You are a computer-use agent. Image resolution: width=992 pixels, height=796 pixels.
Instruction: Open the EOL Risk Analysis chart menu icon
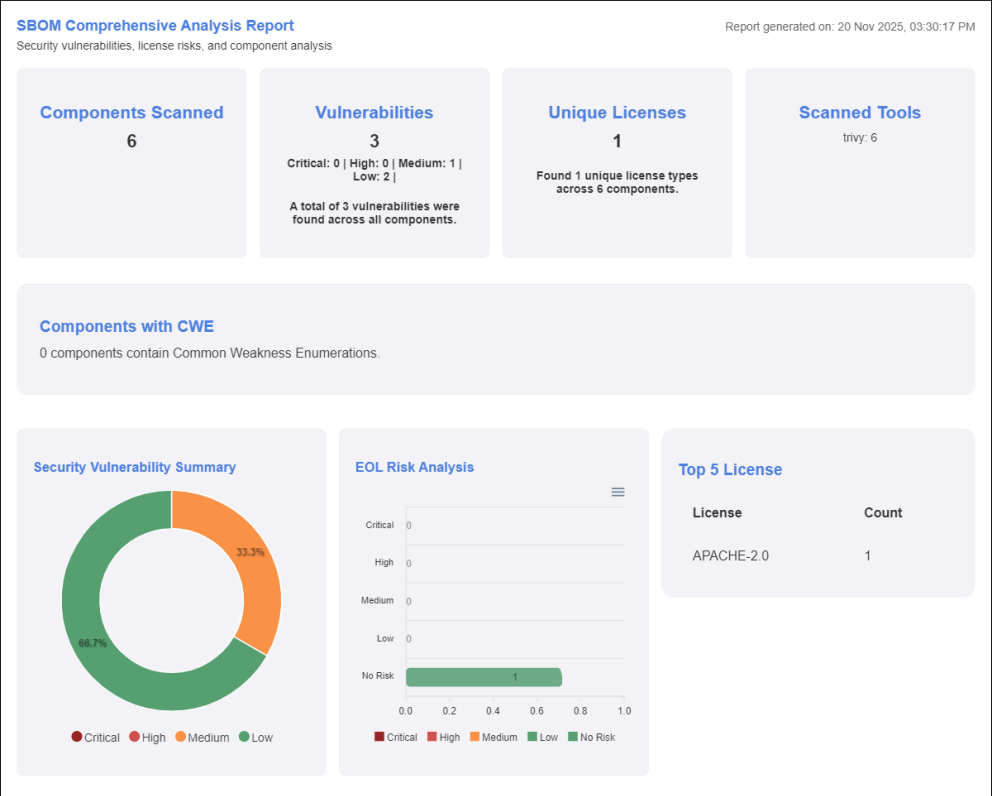point(618,492)
